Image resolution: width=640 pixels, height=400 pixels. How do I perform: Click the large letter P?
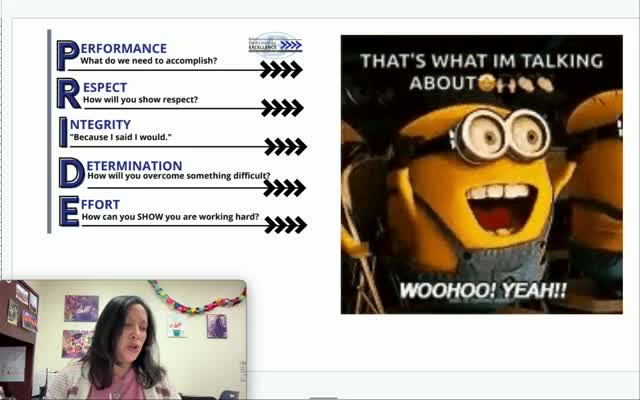(67, 55)
